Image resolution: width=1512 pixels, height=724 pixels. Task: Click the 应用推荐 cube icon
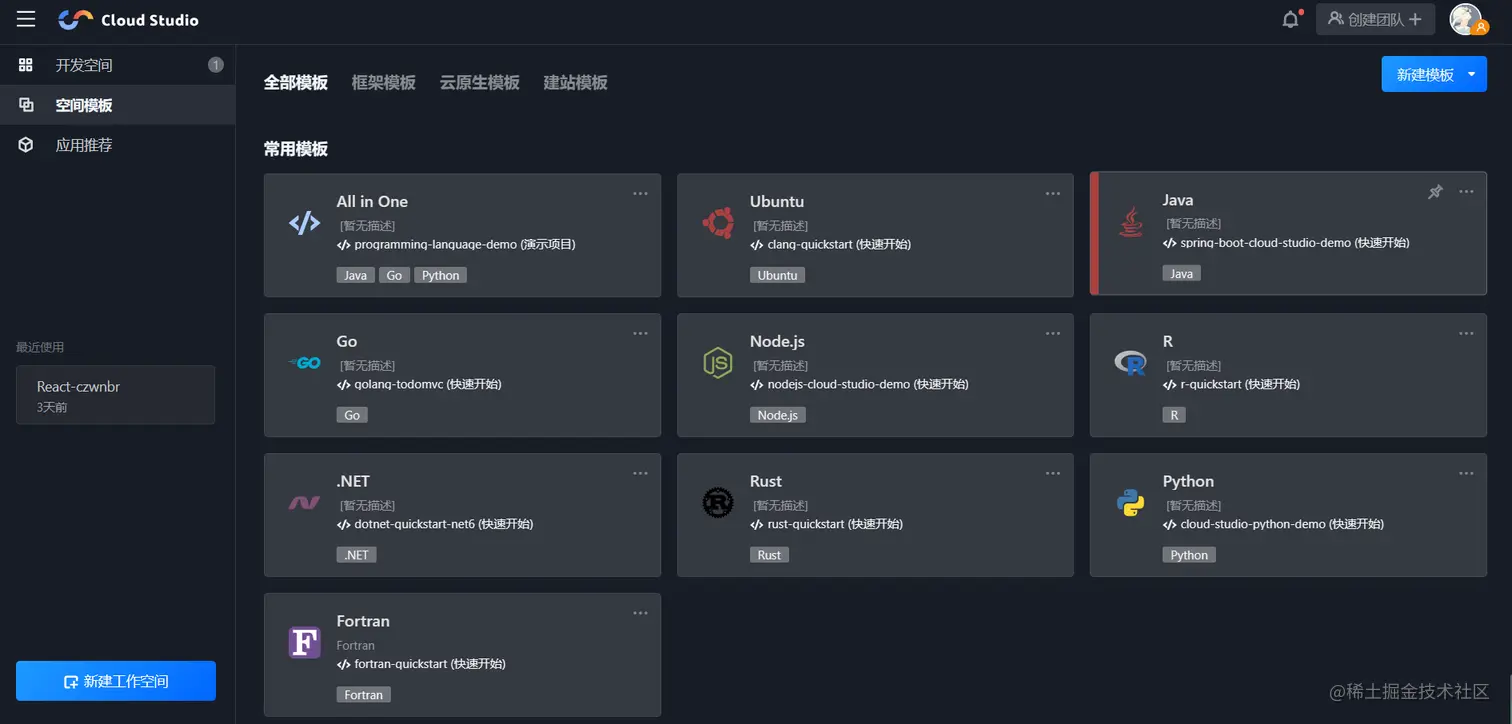(26, 145)
